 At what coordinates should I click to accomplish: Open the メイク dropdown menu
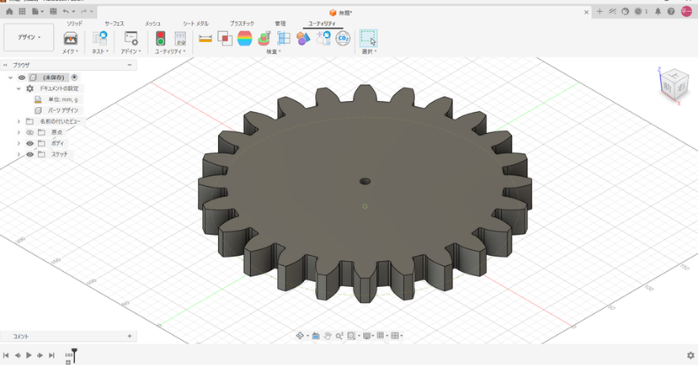point(70,52)
